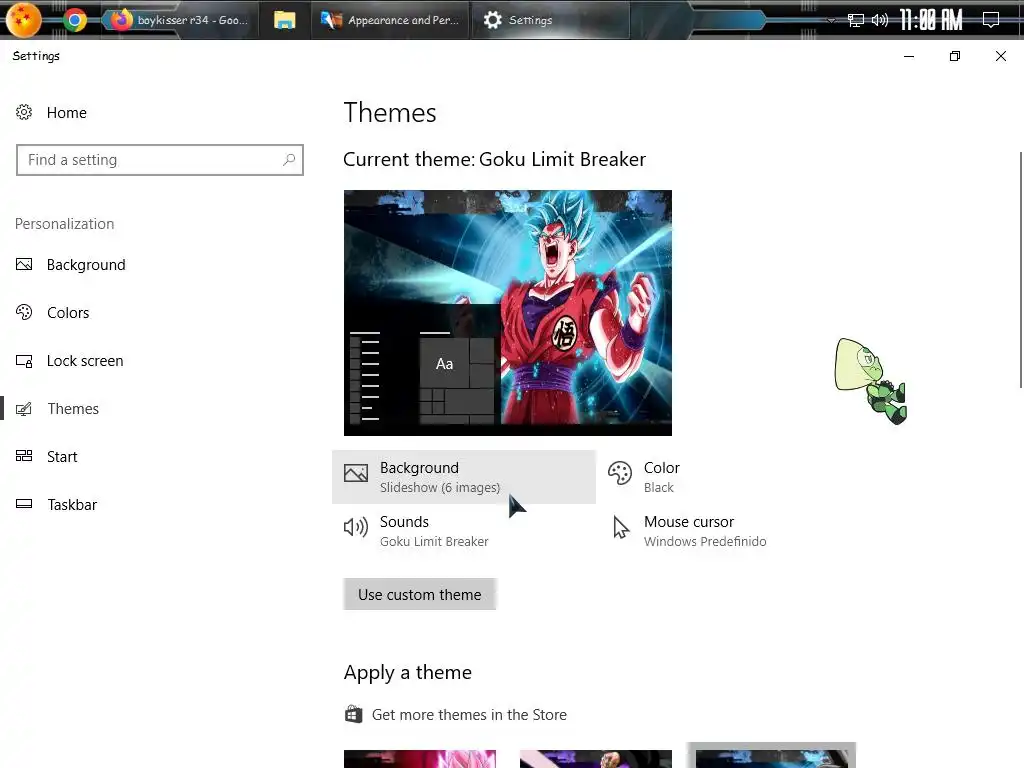Minimize the Settings window
1024x768 pixels.
(x=908, y=56)
